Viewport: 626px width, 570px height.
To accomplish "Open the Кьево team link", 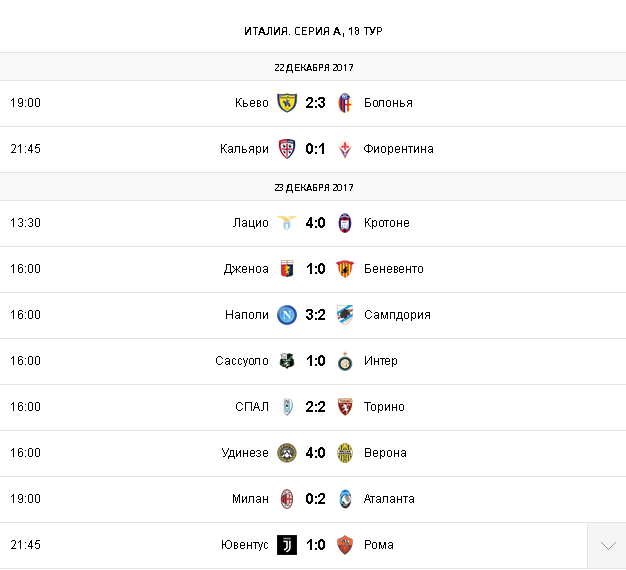I will (x=252, y=103).
